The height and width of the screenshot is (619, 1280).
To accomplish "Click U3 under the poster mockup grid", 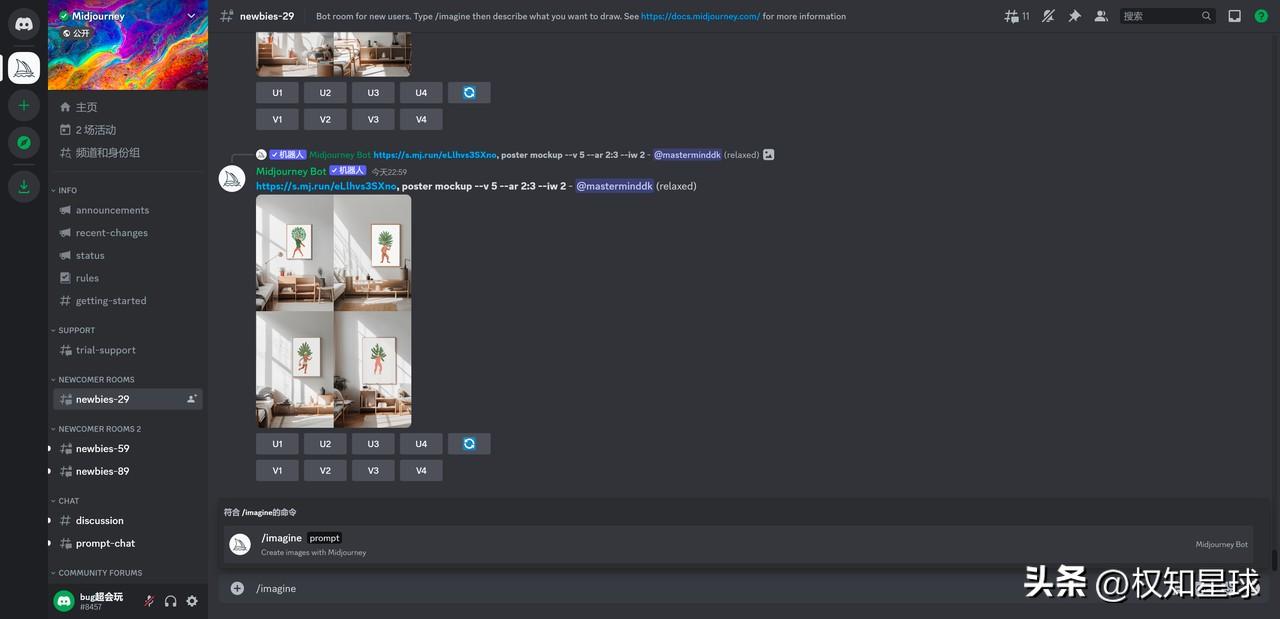I will [x=373, y=443].
